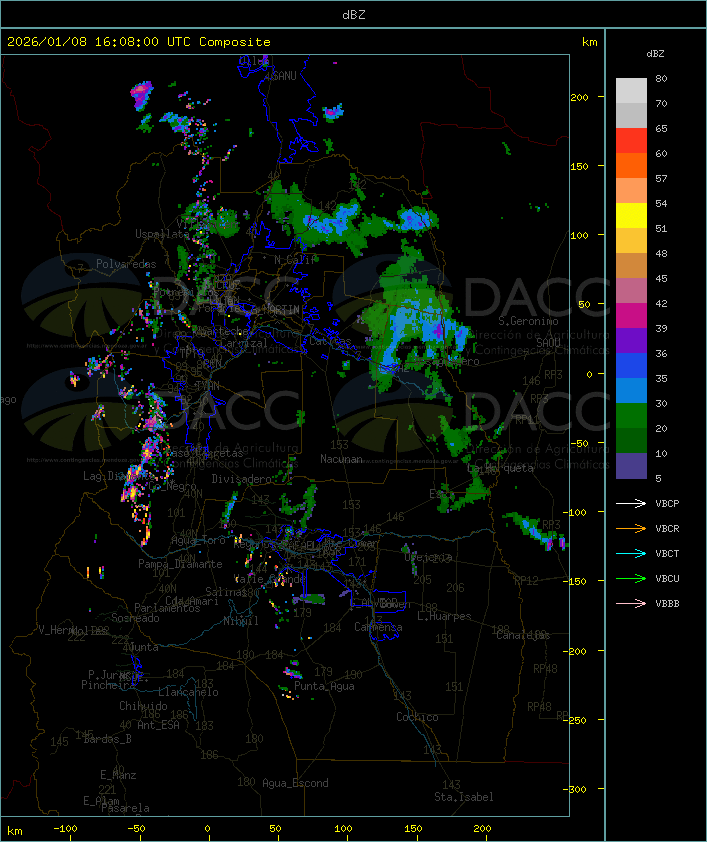This screenshot has width=707, height=842.
Task: Pick the topmost light gray legend swatch
Action: [x=631, y=90]
